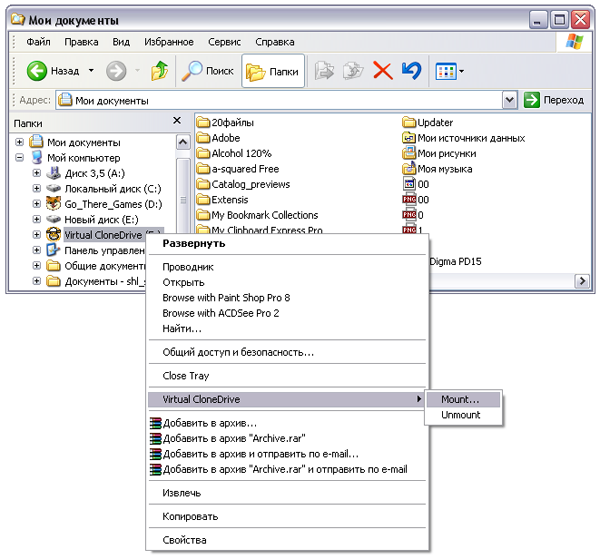Click the Новый диск (E:) drive icon
This screenshot has width=600, height=559.
(x=53, y=219)
